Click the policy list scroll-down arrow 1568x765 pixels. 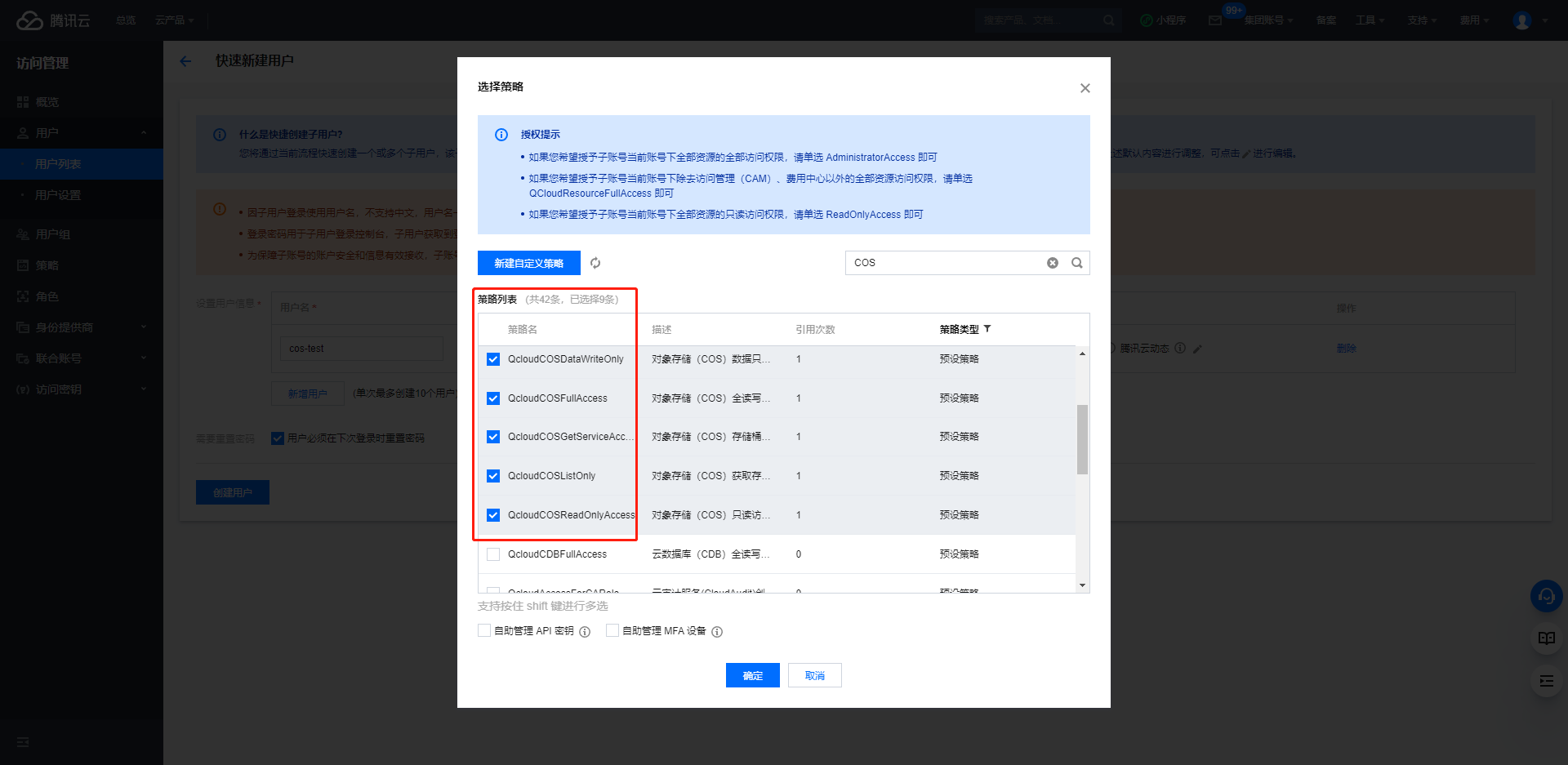[1082, 585]
